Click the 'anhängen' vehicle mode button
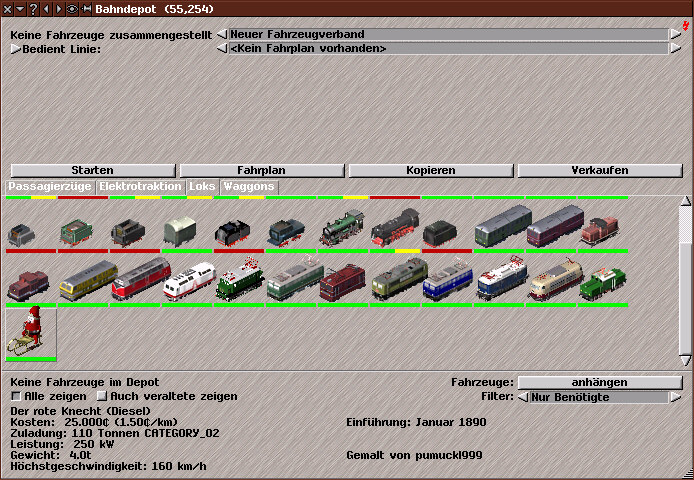Image resolution: width=694 pixels, height=480 pixels. 599,382
